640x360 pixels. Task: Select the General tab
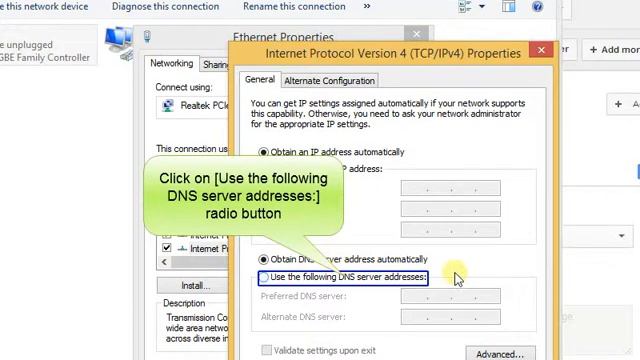[x=260, y=80]
